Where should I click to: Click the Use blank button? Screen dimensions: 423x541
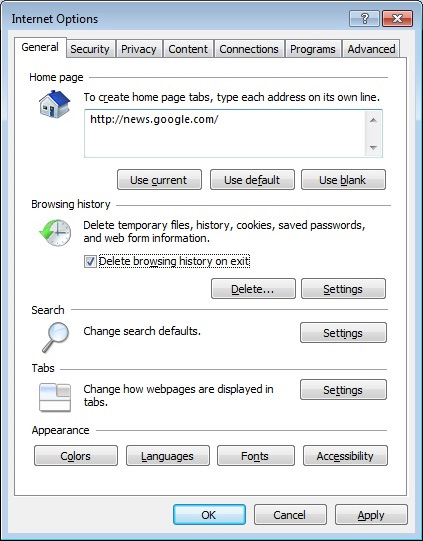pos(343,180)
